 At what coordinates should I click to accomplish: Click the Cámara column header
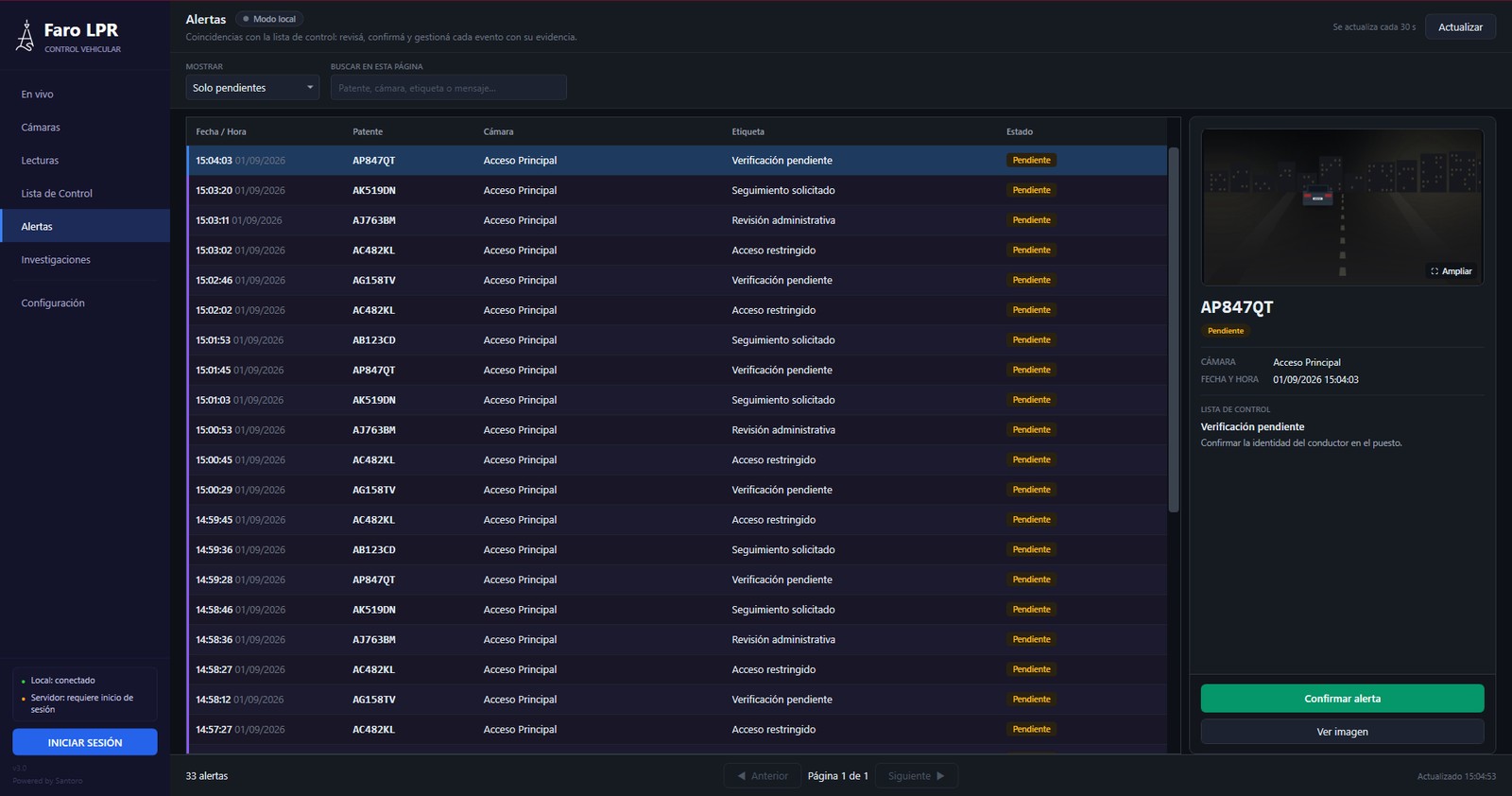click(x=499, y=132)
